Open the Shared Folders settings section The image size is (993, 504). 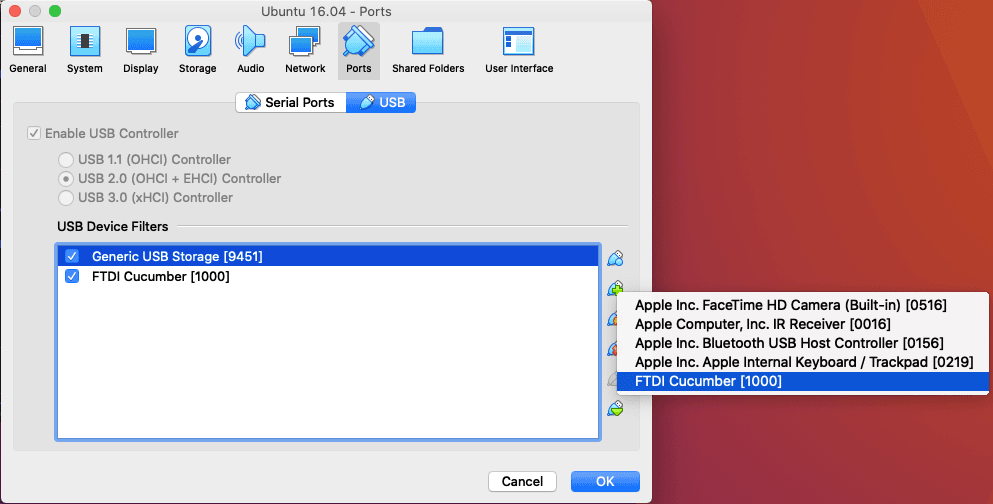click(428, 51)
